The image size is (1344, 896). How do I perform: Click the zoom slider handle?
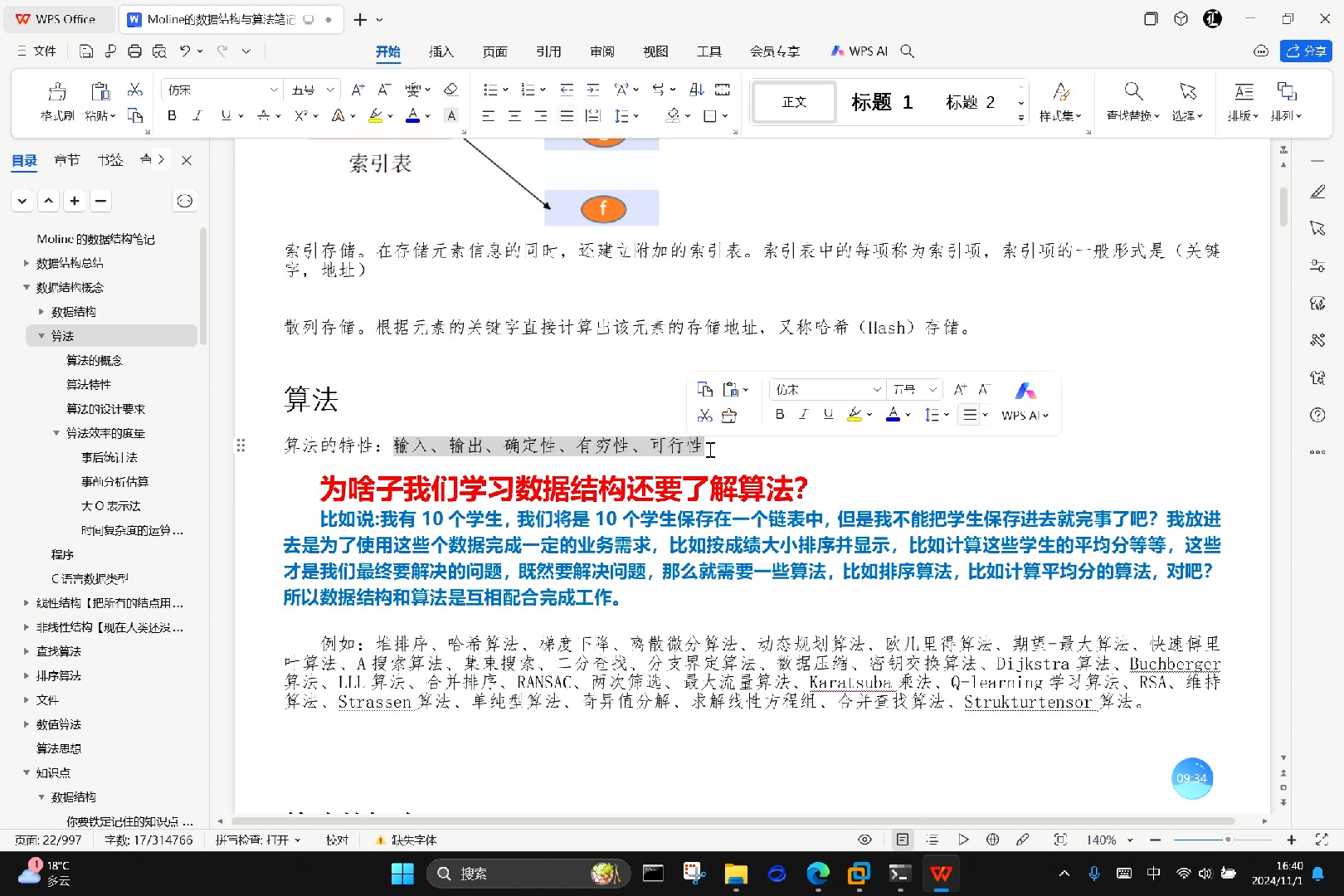pos(1228,840)
